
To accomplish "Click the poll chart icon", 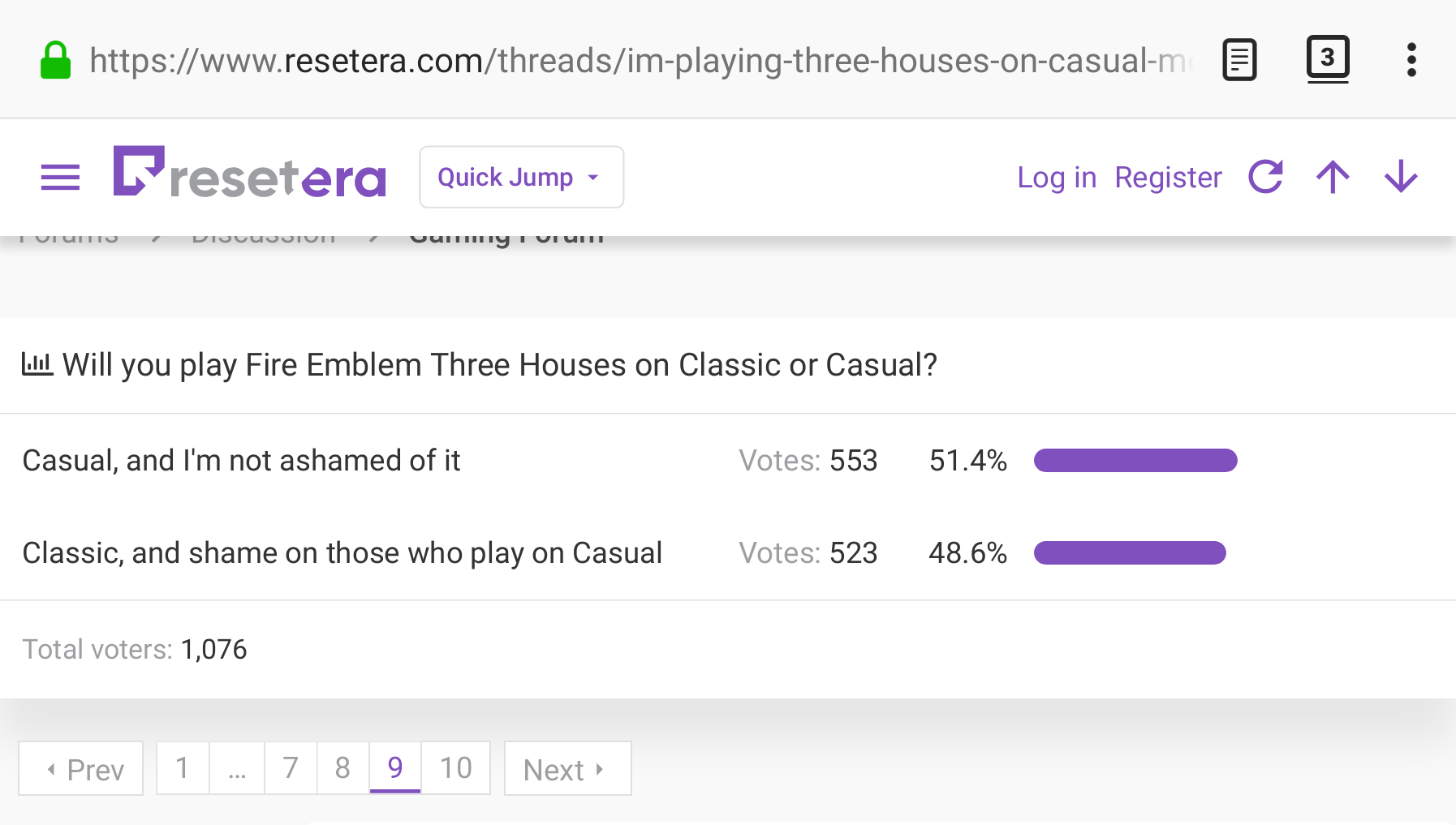I will click(x=37, y=364).
